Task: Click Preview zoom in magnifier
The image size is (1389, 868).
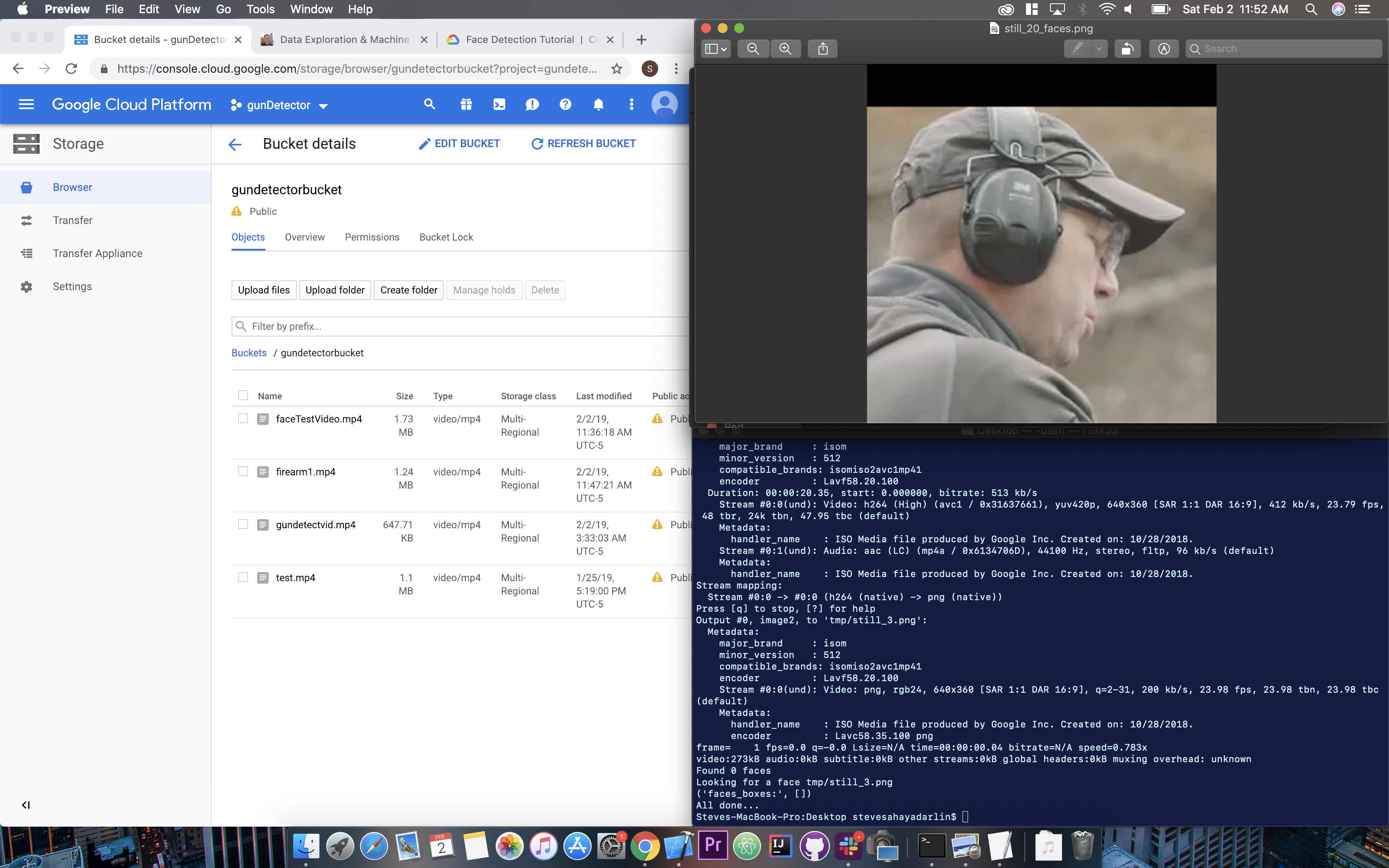Action: pyautogui.click(x=785, y=49)
